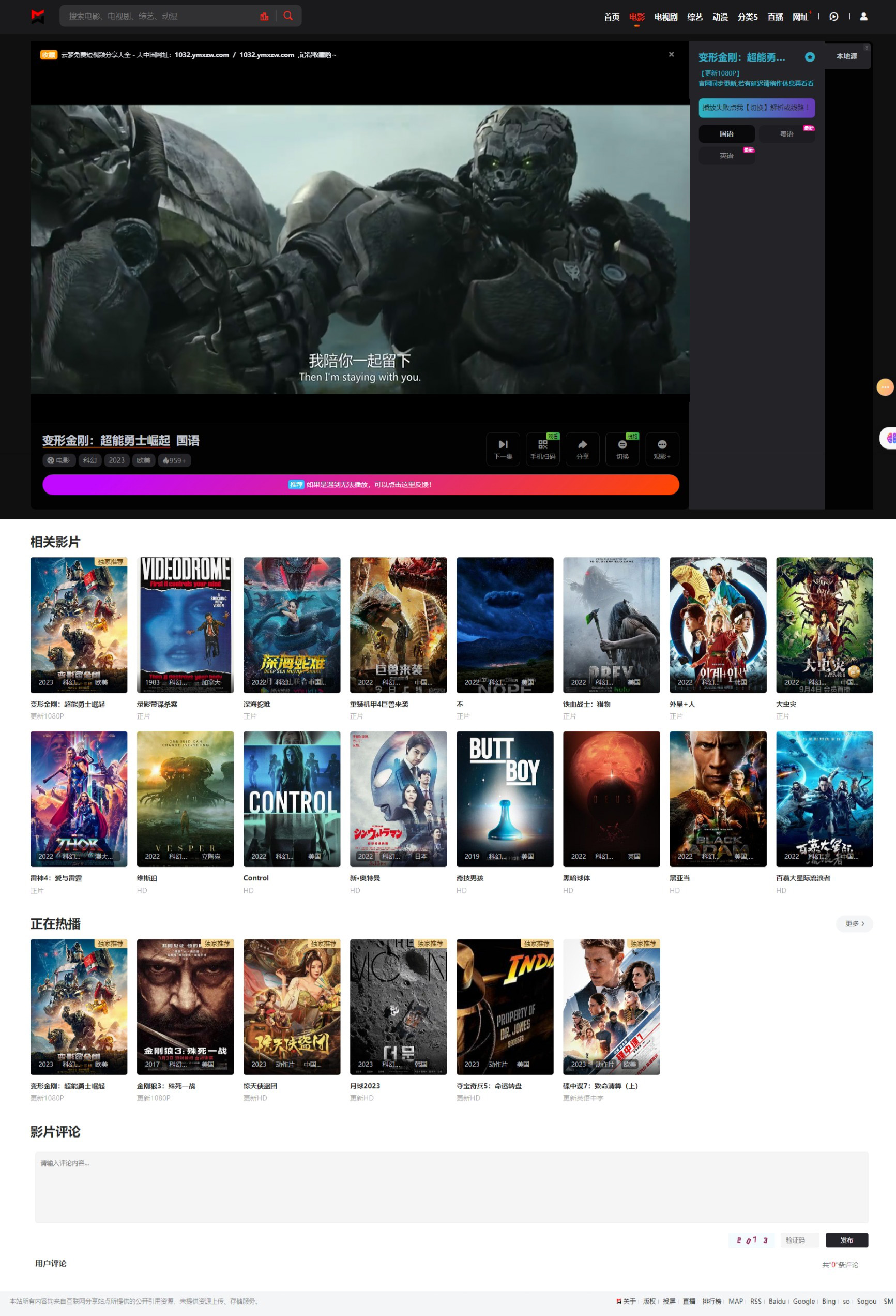The height and width of the screenshot is (1316, 896).
Task: Open the 金刚狼3：殊死一战 poster
Action: coord(185,1007)
